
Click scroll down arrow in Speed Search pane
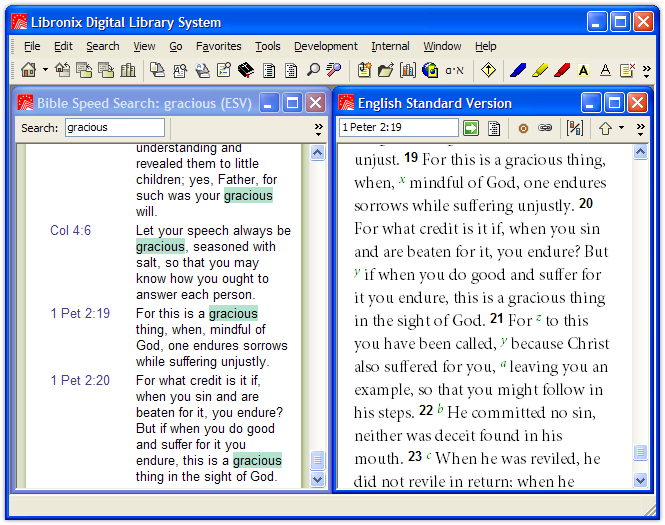(318, 480)
